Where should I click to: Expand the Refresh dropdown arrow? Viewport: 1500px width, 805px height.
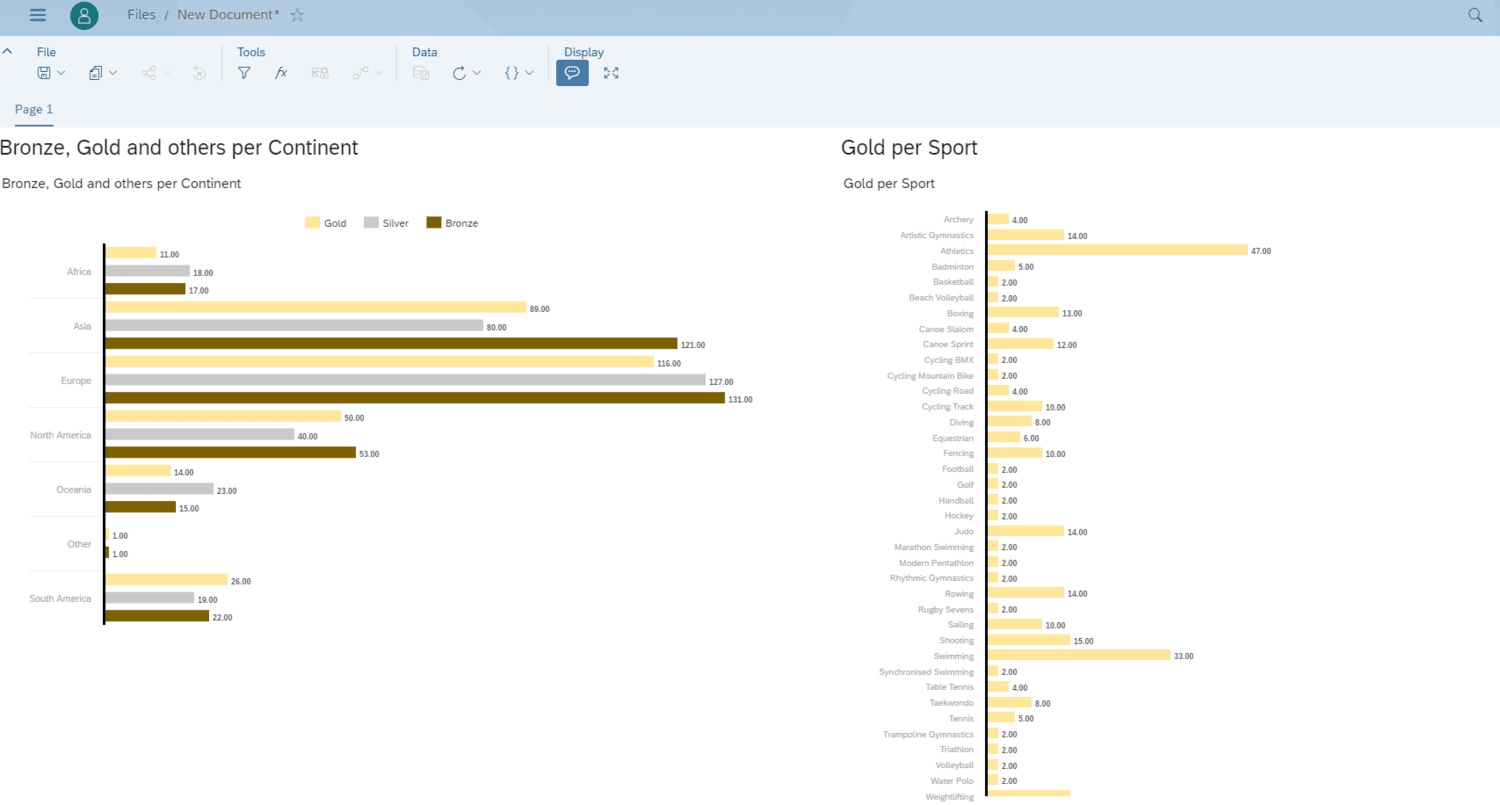coord(477,73)
